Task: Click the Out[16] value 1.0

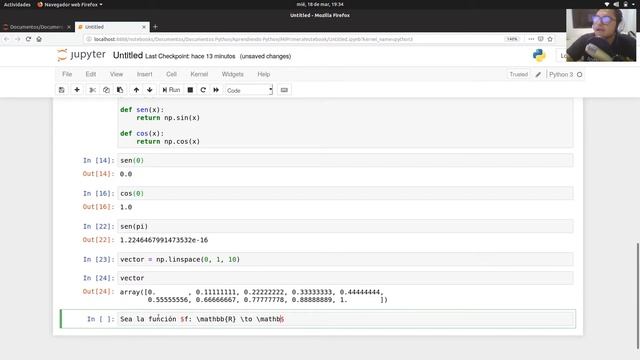Action: pos(126,207)
